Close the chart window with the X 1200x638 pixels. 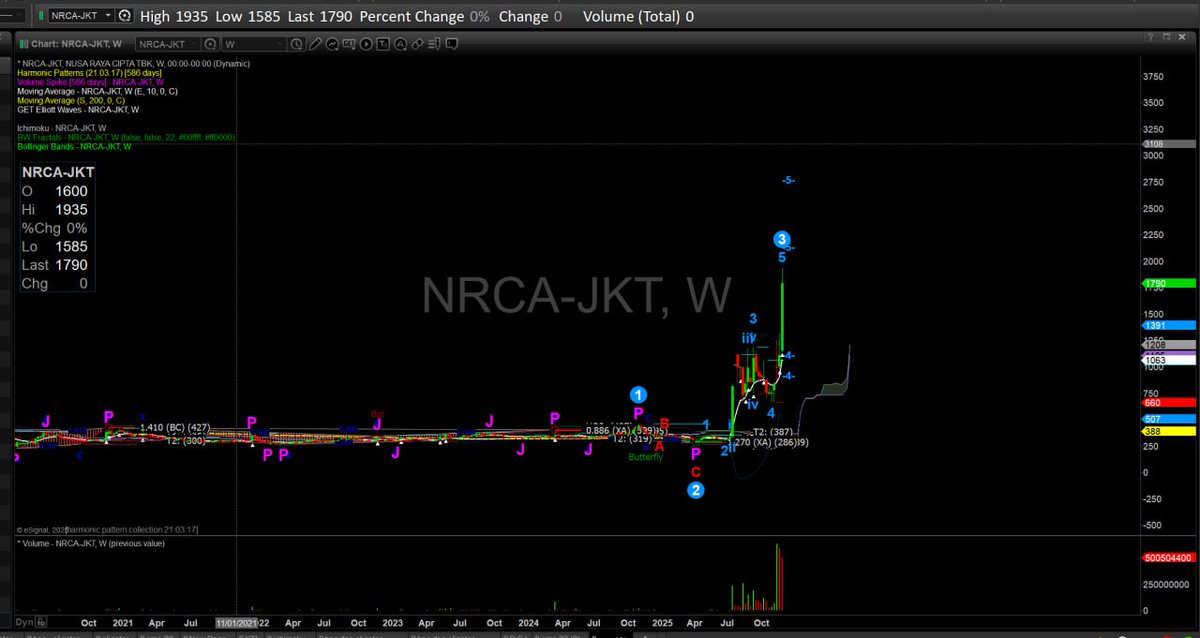tap(1181, 35)
